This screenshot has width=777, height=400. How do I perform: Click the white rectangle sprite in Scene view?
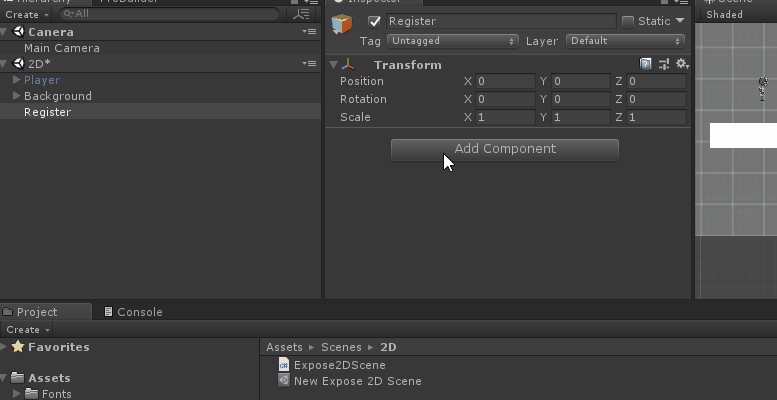(x=743, y=135)
